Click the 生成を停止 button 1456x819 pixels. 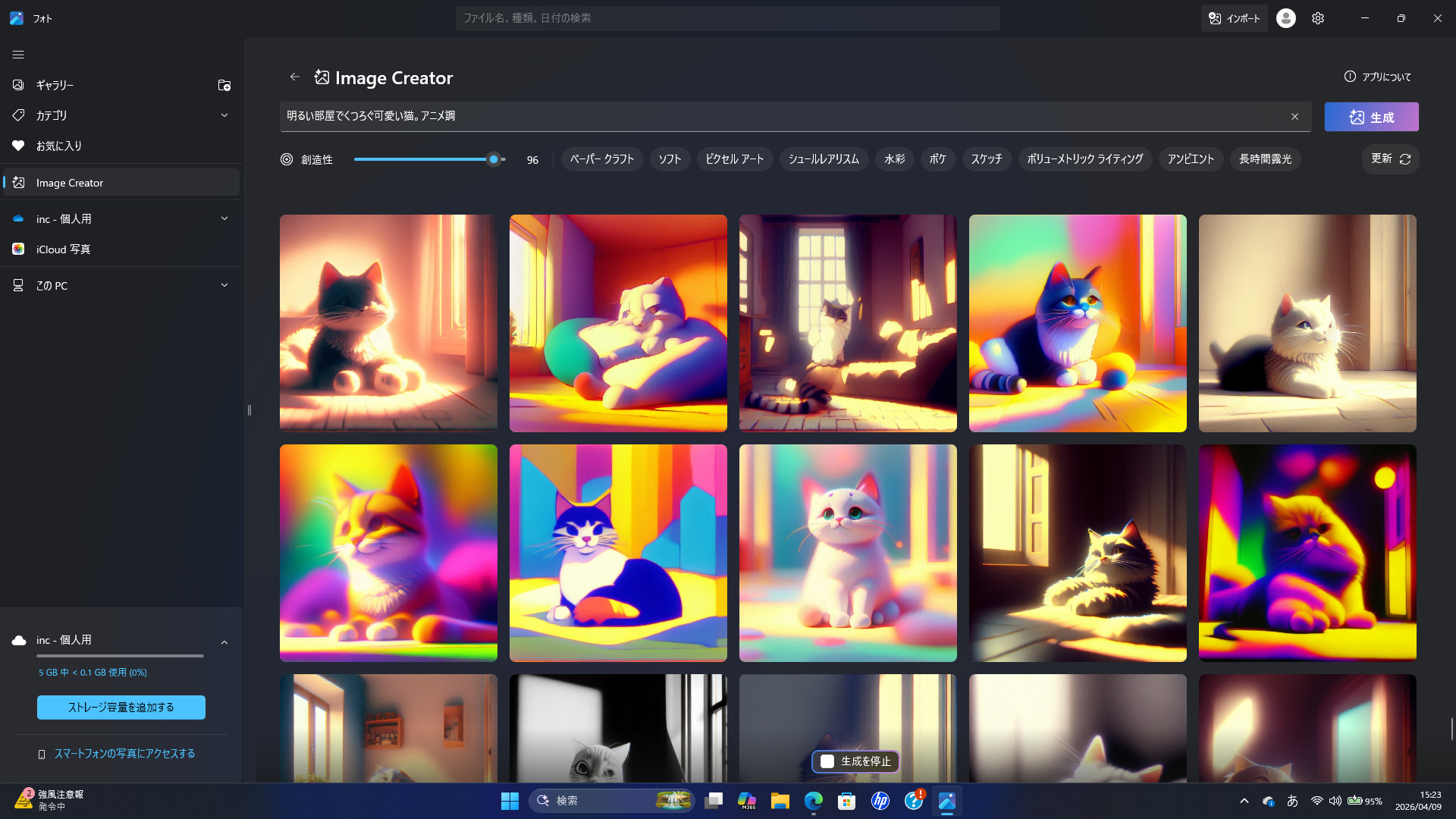click(x=855, y=761)
